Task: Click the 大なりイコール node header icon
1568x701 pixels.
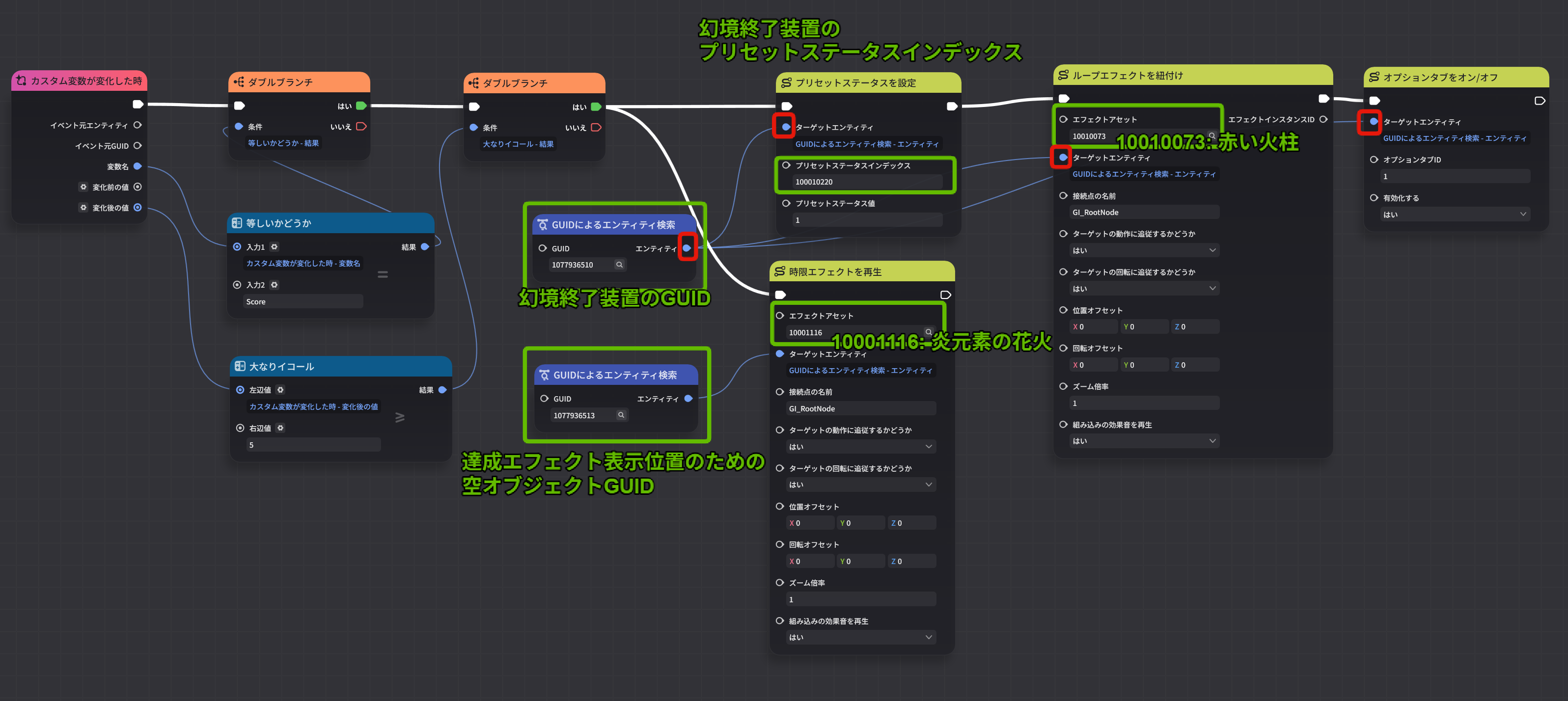Action: (240, 366)
